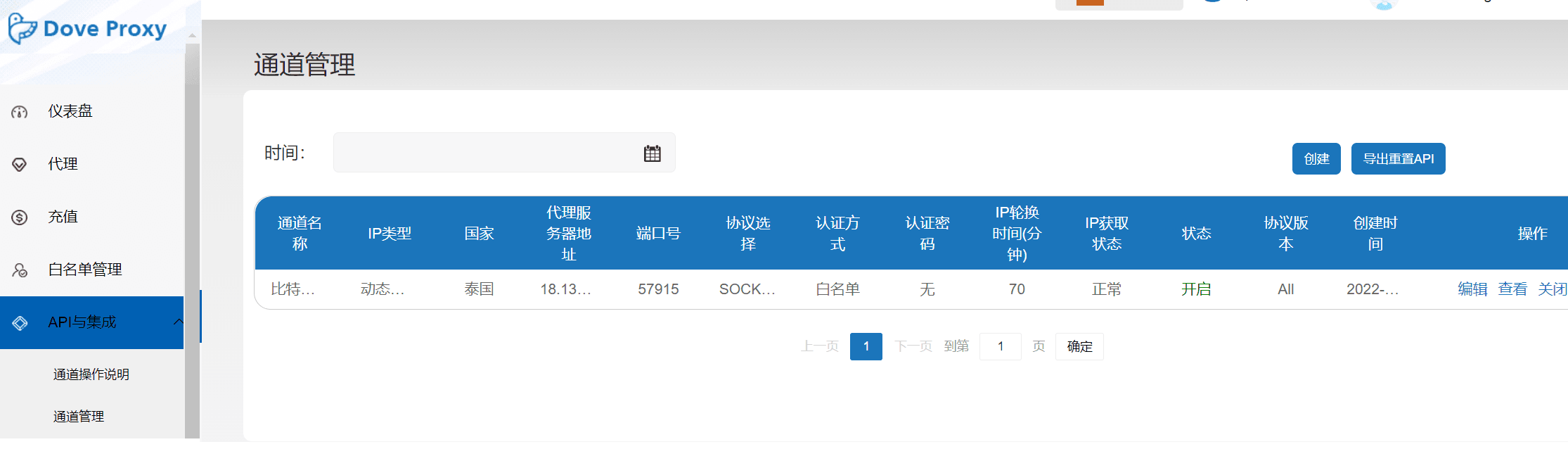Select page 1 in pagination
The image size is (1568, 461).
(866, 346)
